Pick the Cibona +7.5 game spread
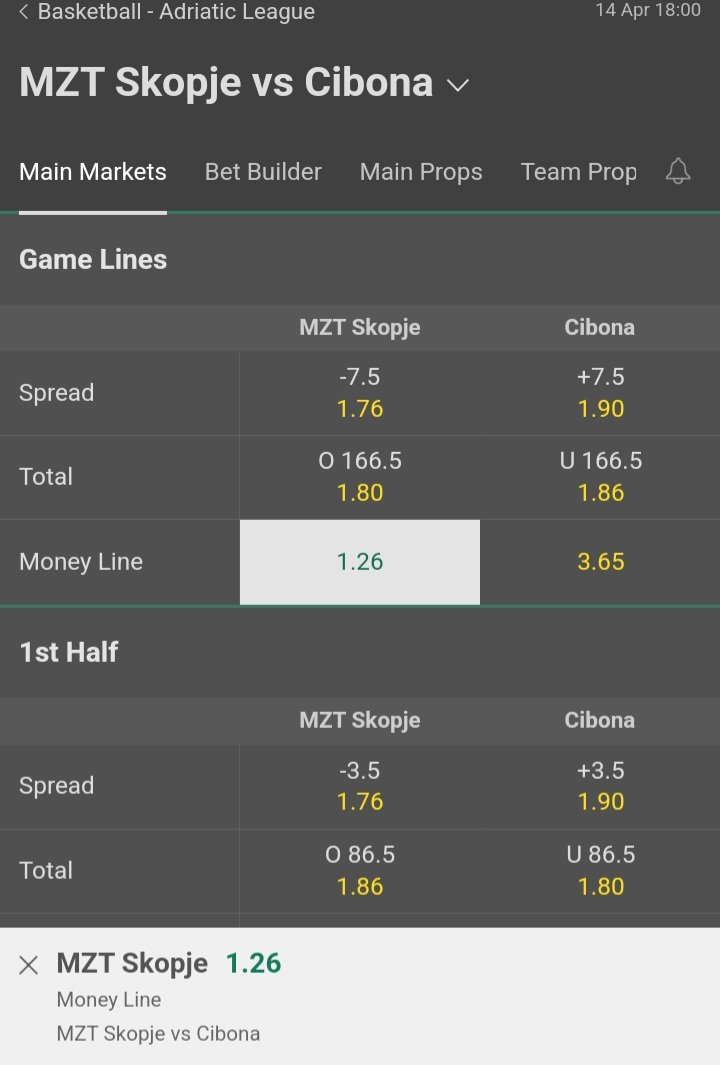This screenshot has height=1065, width=720. [600, 393]
